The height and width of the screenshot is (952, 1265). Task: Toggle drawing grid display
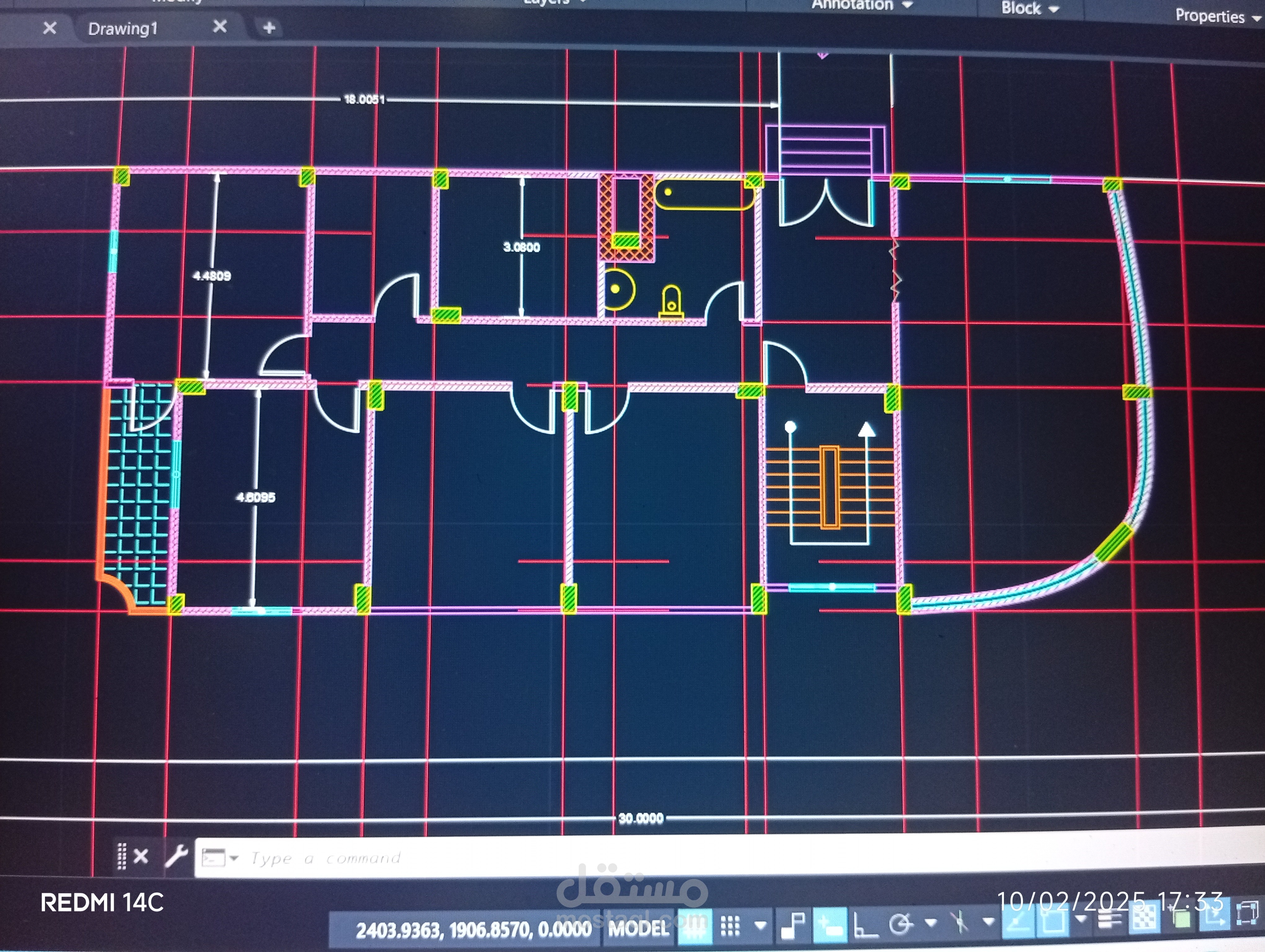[x=695, y=927]
